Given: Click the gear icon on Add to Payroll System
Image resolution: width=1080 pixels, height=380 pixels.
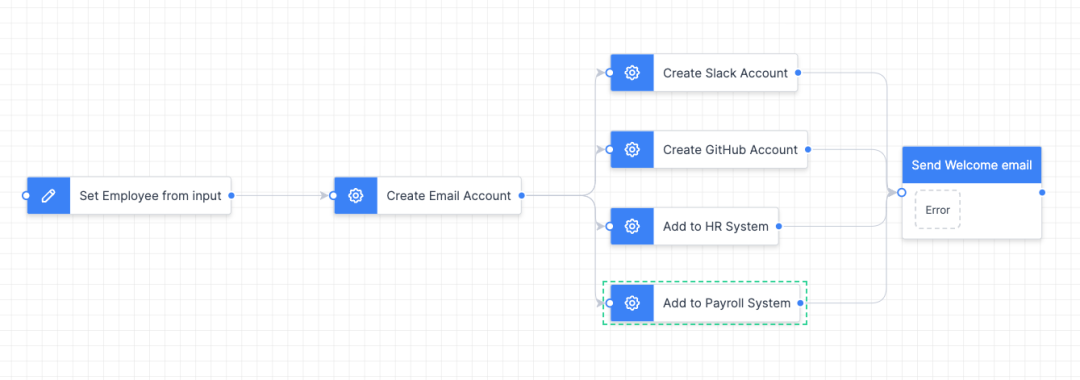Looking at the screenshot, I should coord(632,303).
